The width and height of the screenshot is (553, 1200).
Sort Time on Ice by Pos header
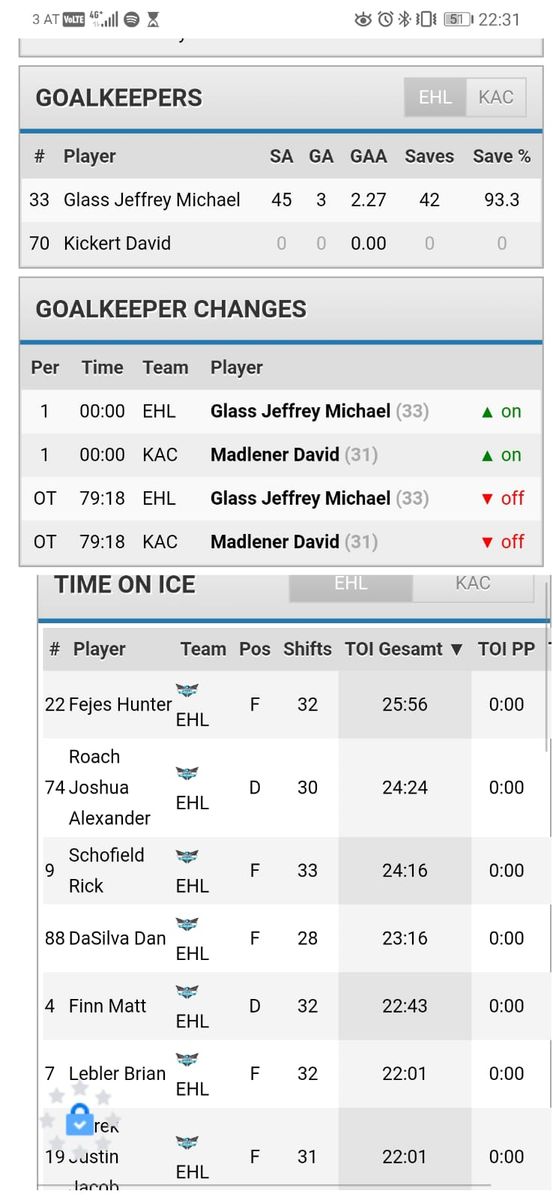pos(255,649)
